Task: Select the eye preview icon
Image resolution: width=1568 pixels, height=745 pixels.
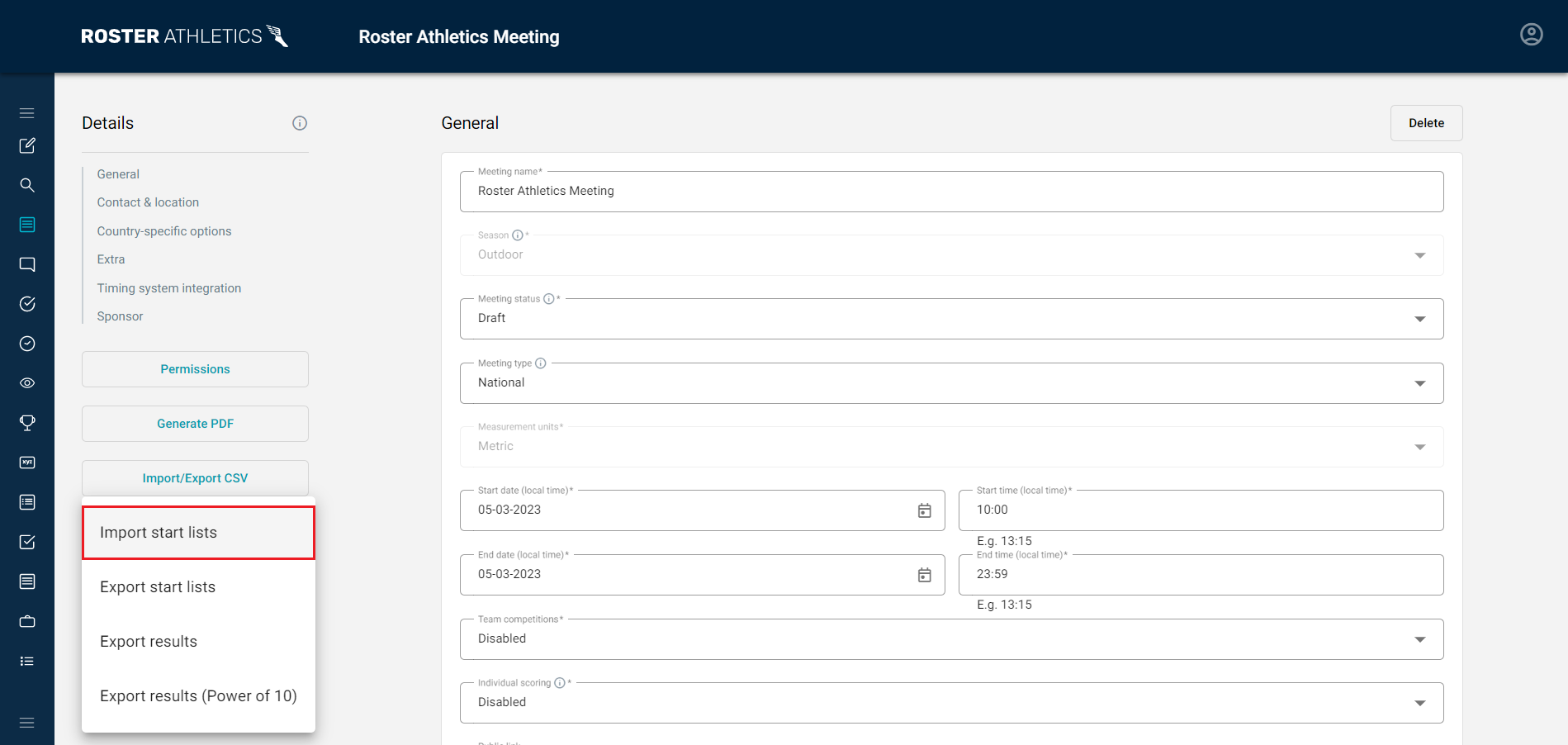Action: coord(27,382)
